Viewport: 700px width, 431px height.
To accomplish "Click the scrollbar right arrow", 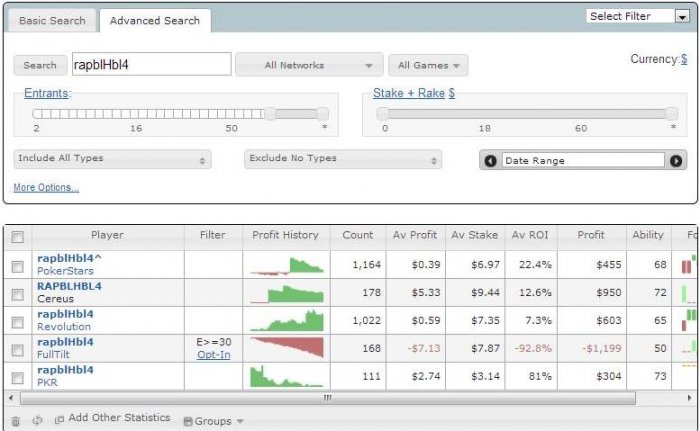I will pyautogui.click(x=689, y=398).
